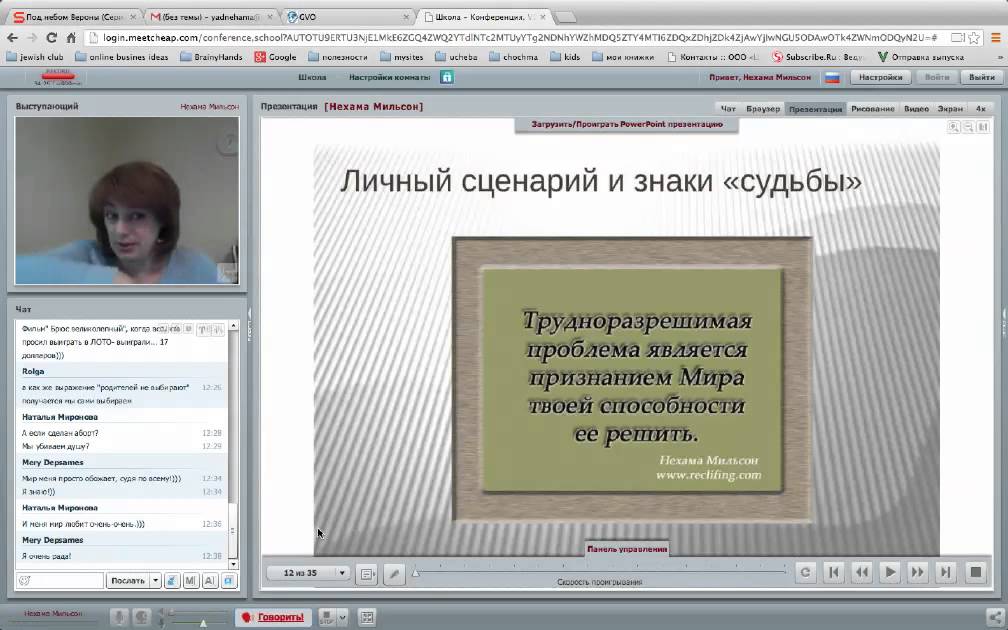The width and height of the screenshot is (1008, 630).
Task: Select the pointer pen tool icon
Action: (x=394, y=573)
